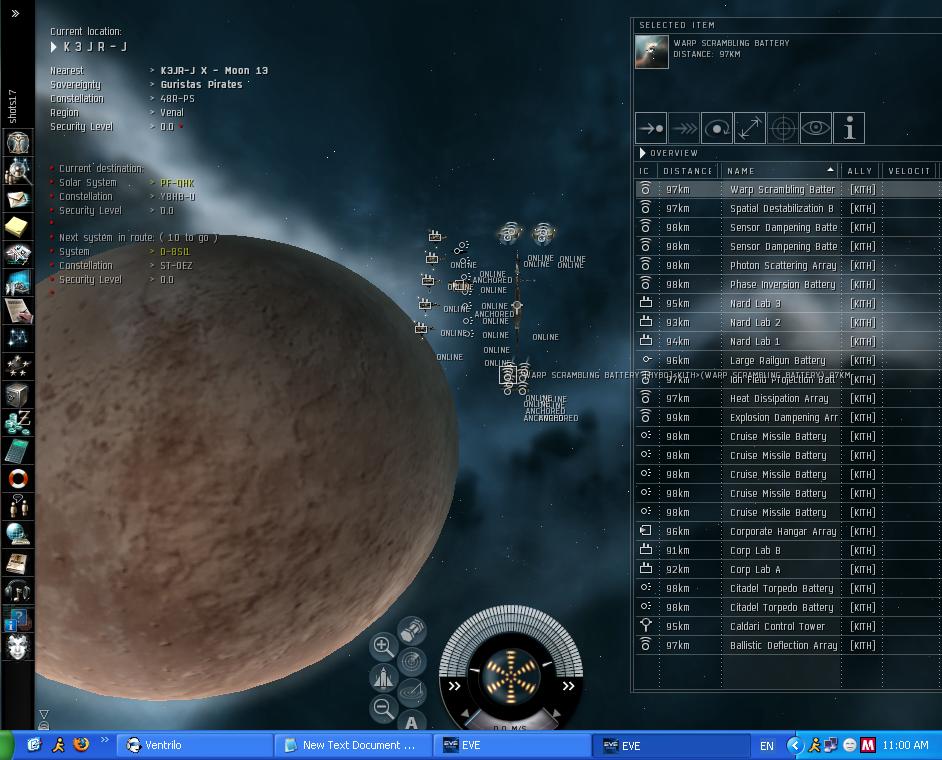Select Spatial Destabilization row in overview
The image size is (942, 760).
point(788,208)
